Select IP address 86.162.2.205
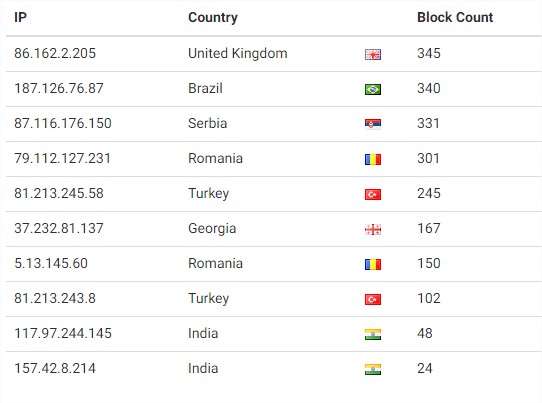This screenshot has height=403, width=542. click(55, 53)
